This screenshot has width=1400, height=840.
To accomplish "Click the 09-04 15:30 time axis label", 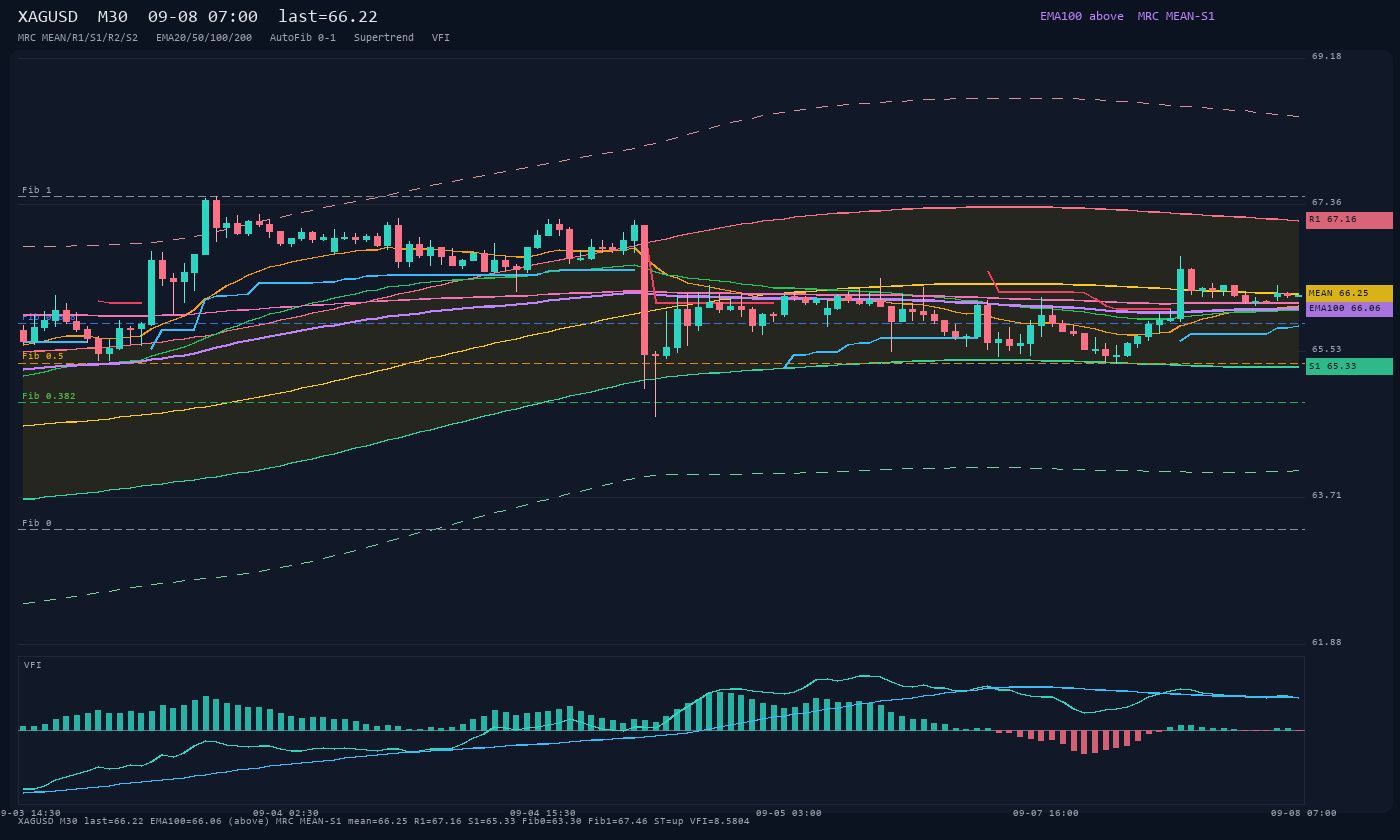I will click(543, 813).
